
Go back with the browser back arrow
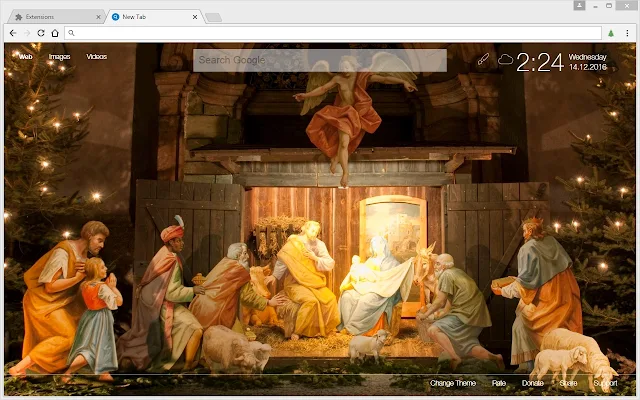(13, 33)
